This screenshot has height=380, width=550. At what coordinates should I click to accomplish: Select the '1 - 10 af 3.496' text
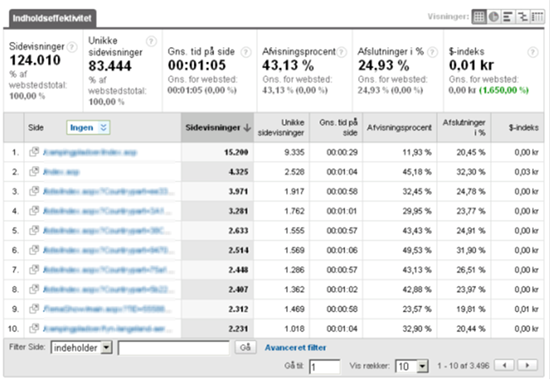pyautogui.click(x=463, y=366)
